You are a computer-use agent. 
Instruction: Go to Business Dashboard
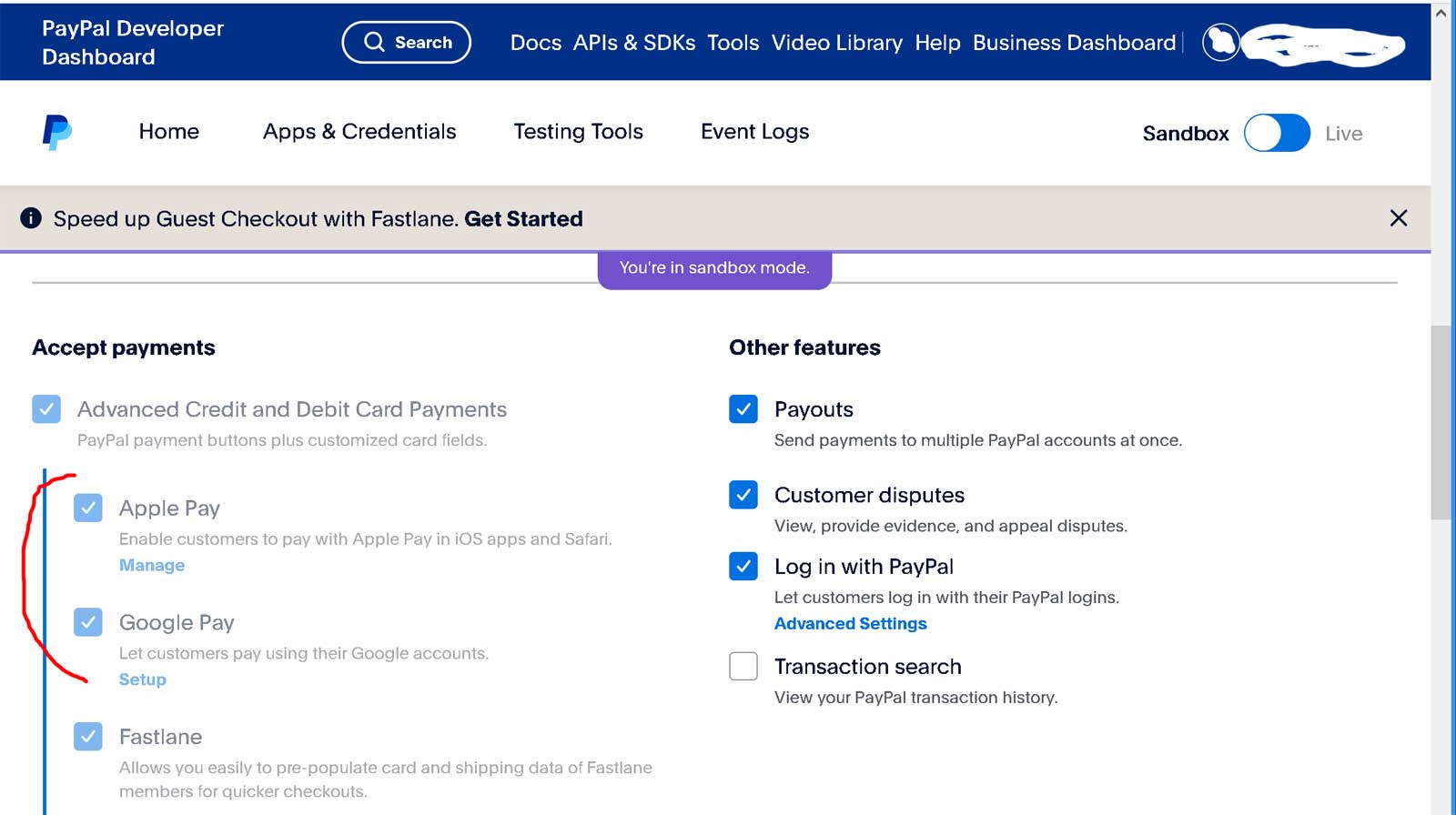[1075, 43]
